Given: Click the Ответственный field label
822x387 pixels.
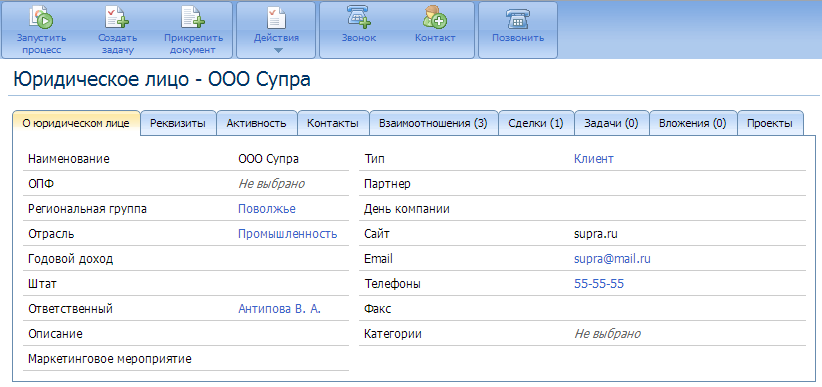Looking at the screenshot, I should (70, 309).
